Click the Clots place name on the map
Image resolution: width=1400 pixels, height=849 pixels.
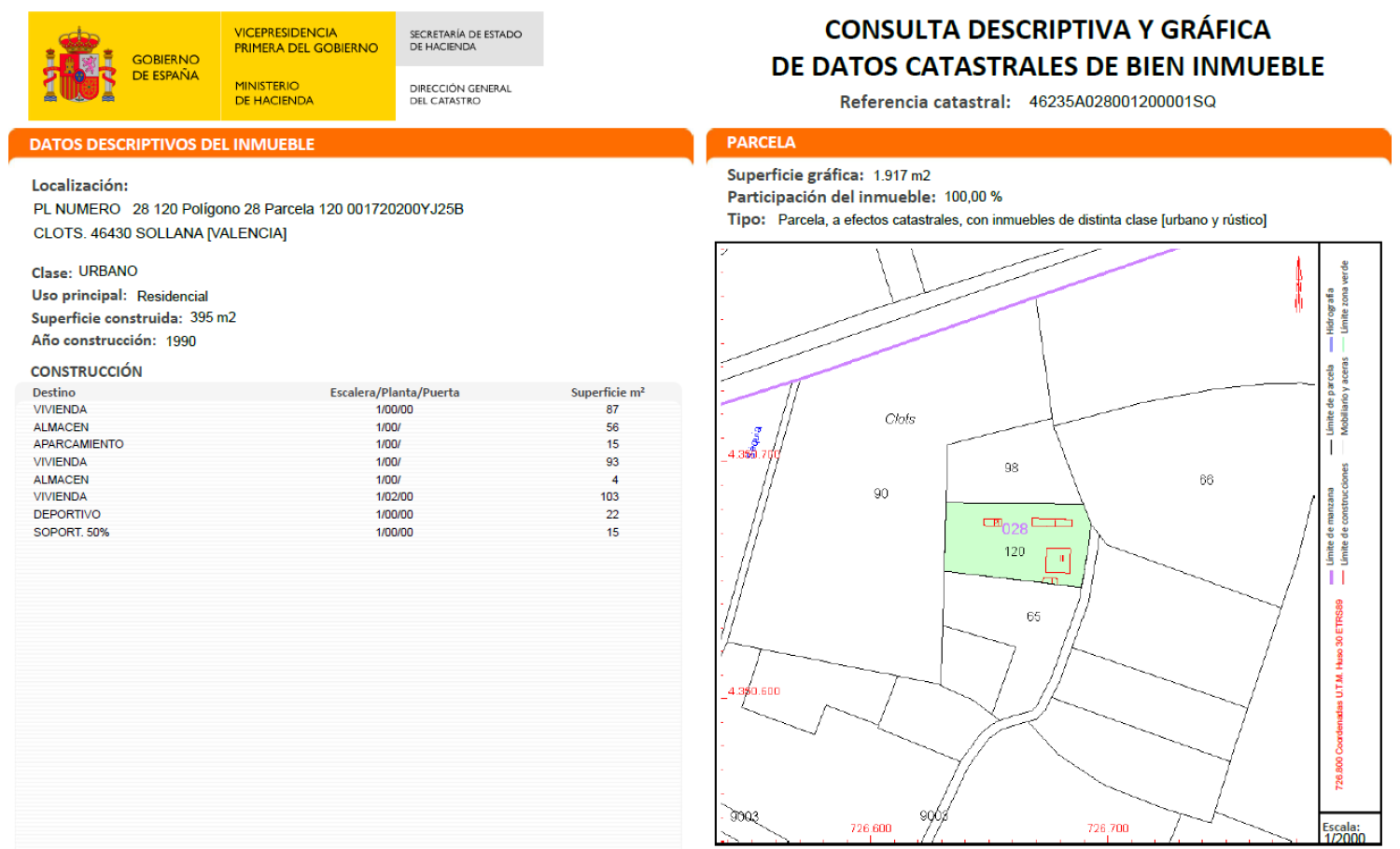[902, 418]
